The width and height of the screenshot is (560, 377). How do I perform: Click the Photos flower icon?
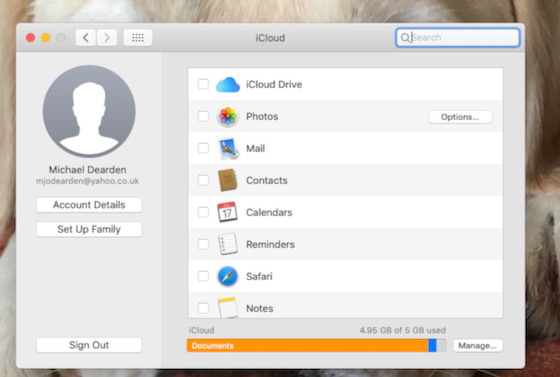pos(228,116)
